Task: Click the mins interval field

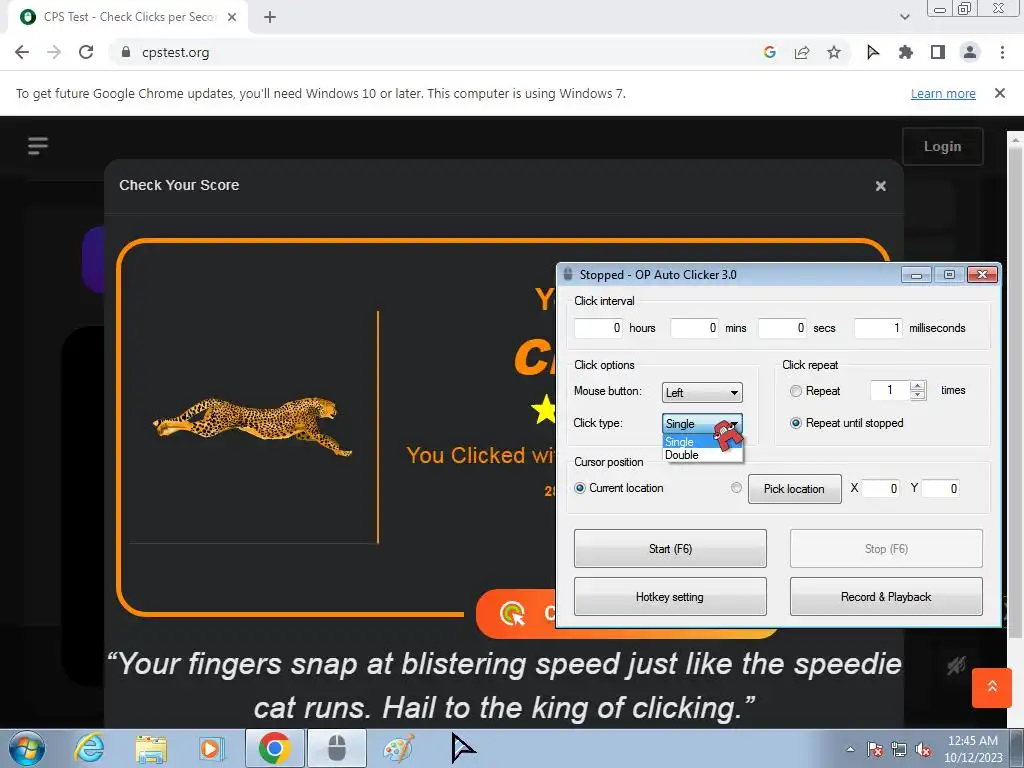Action: [x=694, y=328]
